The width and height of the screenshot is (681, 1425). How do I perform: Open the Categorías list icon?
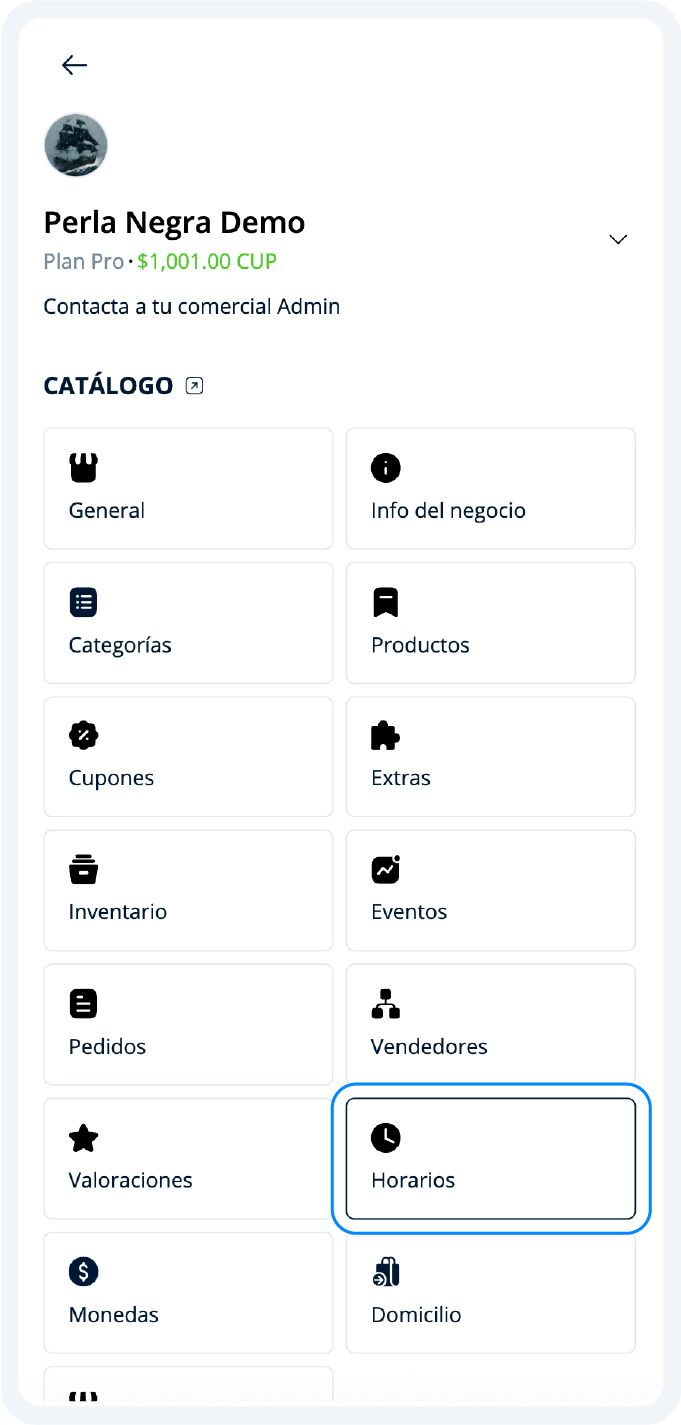coord(83,601)
